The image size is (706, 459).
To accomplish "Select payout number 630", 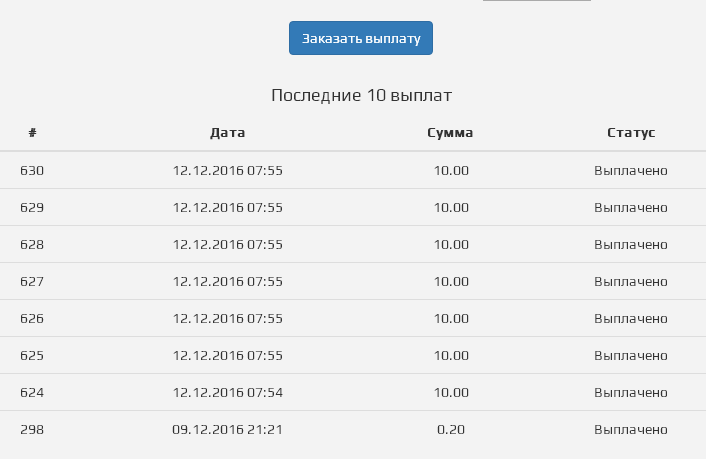I will pyautogui.click(x=32, y=170).
